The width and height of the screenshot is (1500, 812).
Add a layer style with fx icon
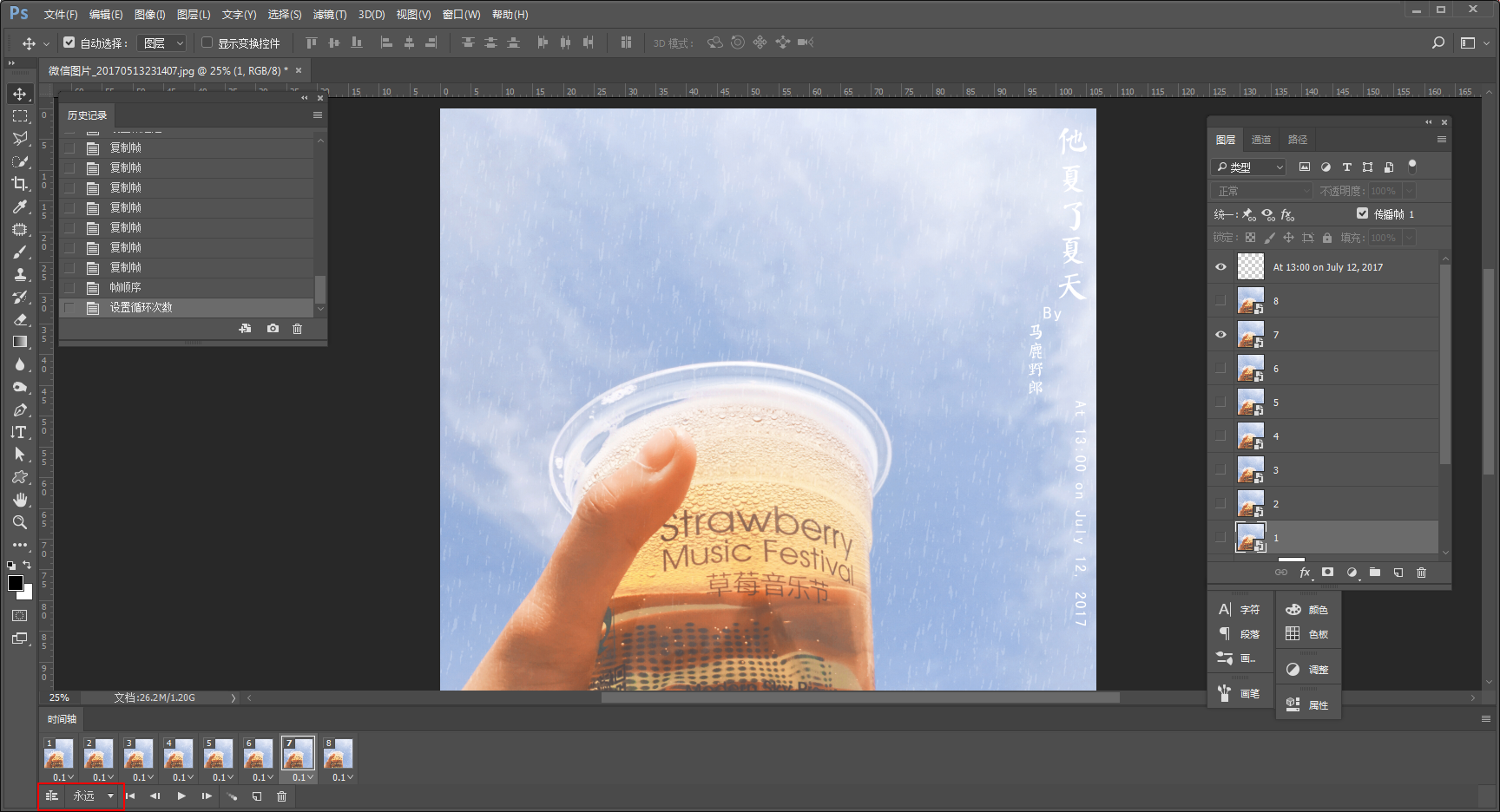[x=1305, y=573]
